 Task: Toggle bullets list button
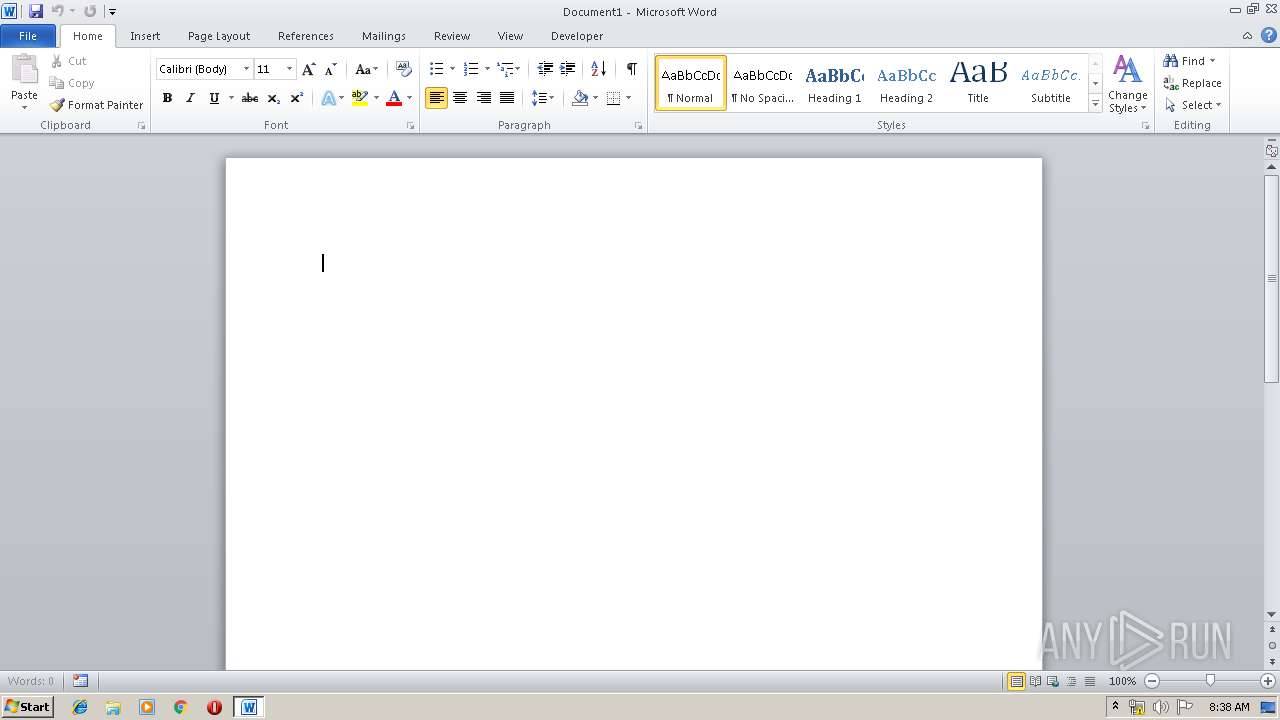tap(436, 69)
